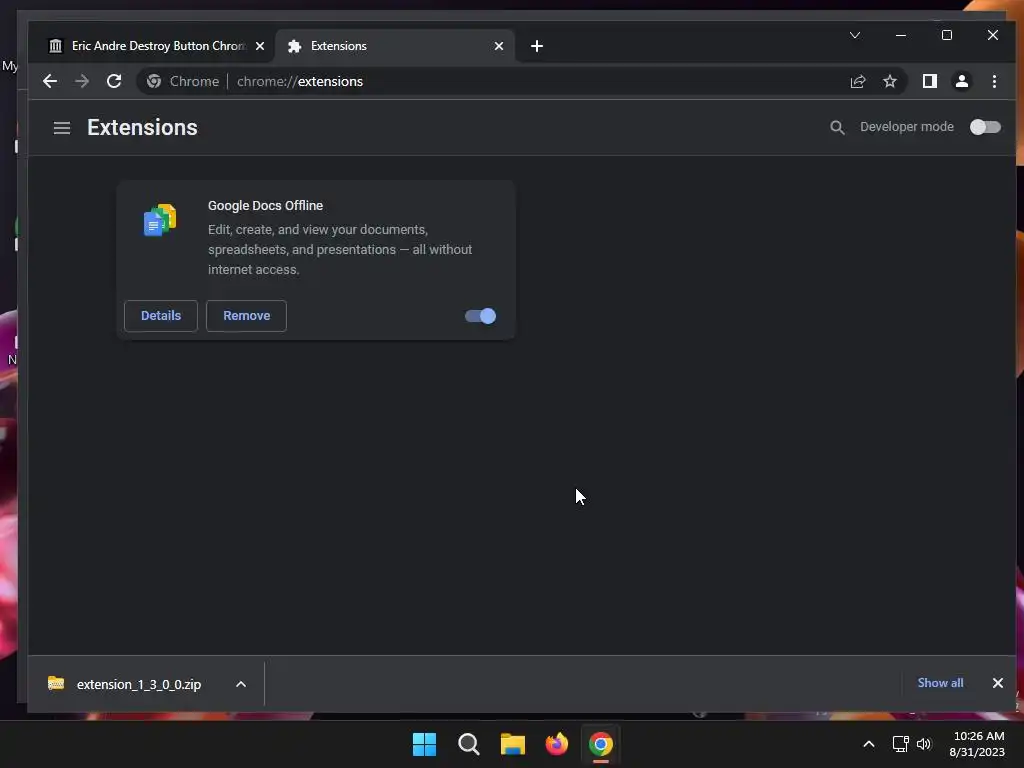Open Details for Google Docs Offline
1024x768 pixels.
pyautogui.click(x=161, y=316)
